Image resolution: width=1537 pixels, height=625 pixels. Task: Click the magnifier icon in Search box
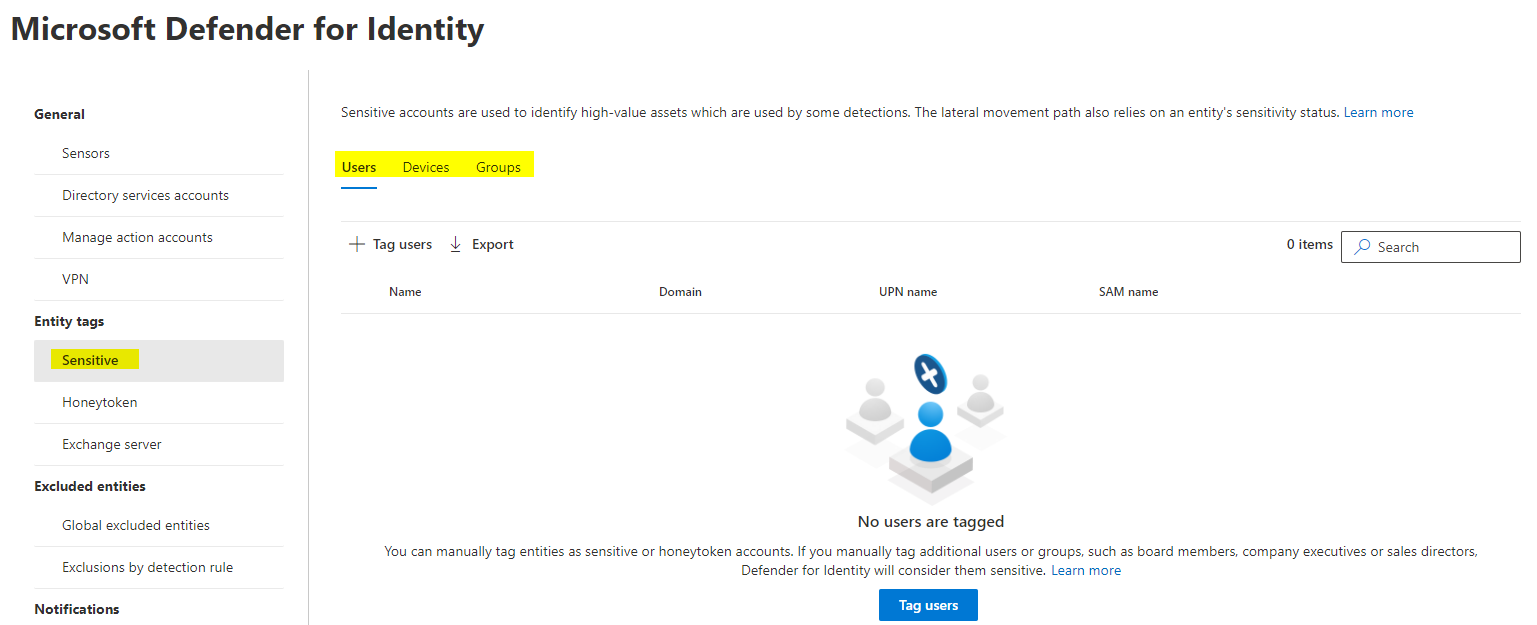(1362, 247)
